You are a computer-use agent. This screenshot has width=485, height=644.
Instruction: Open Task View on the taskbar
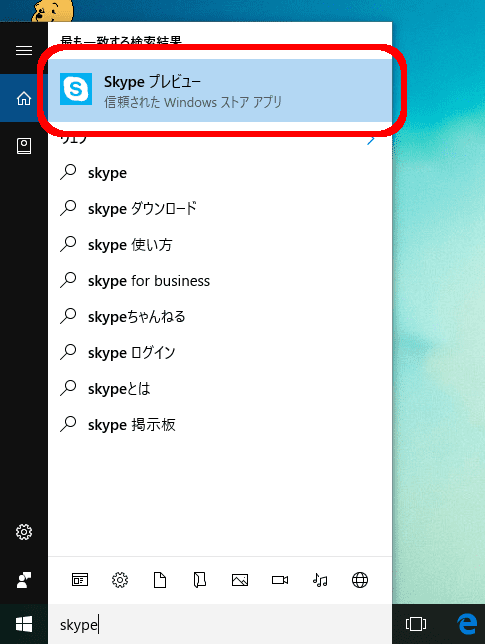click(x=416, y=624)
